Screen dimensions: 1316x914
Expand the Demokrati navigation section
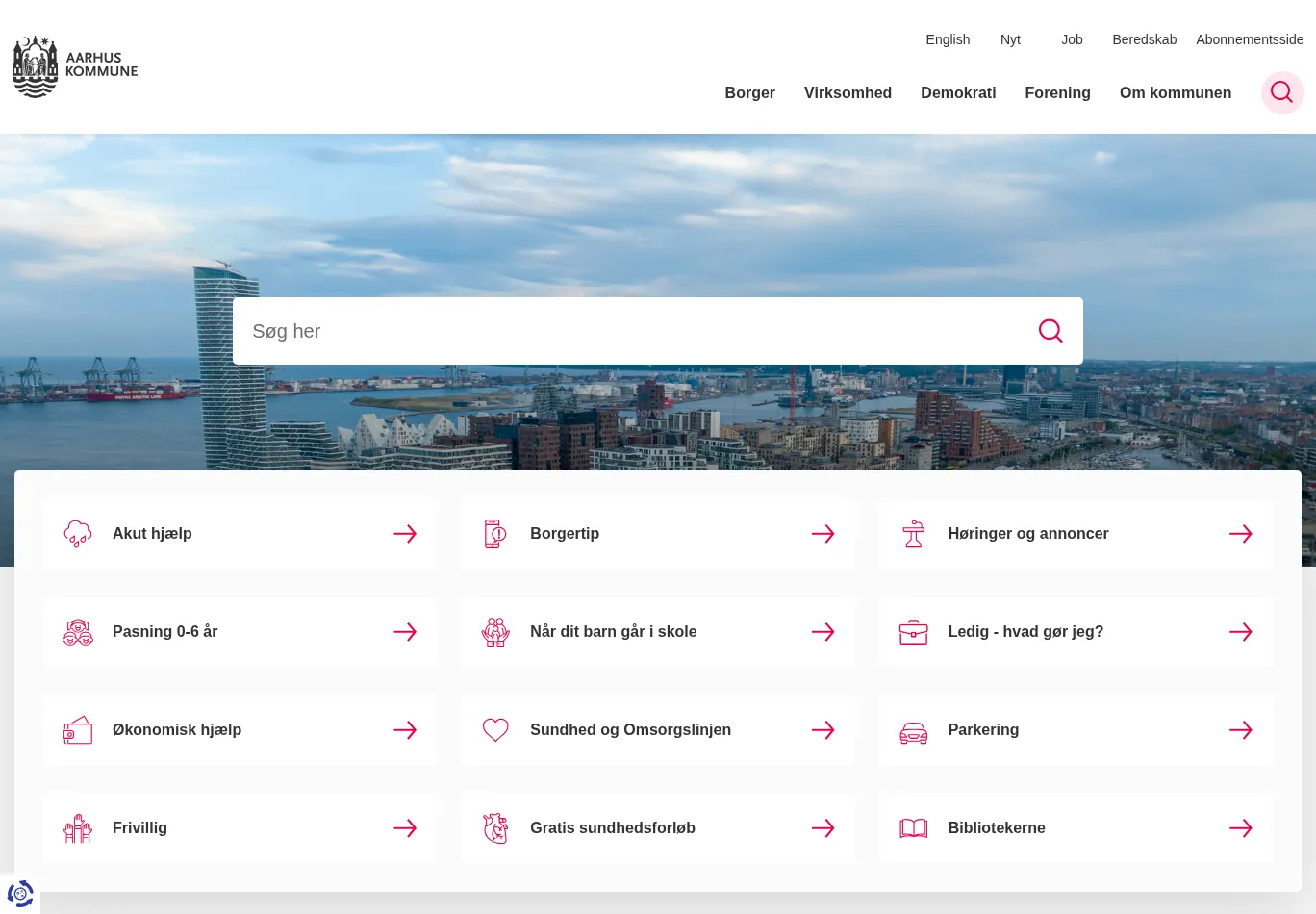tap(957, 93)
